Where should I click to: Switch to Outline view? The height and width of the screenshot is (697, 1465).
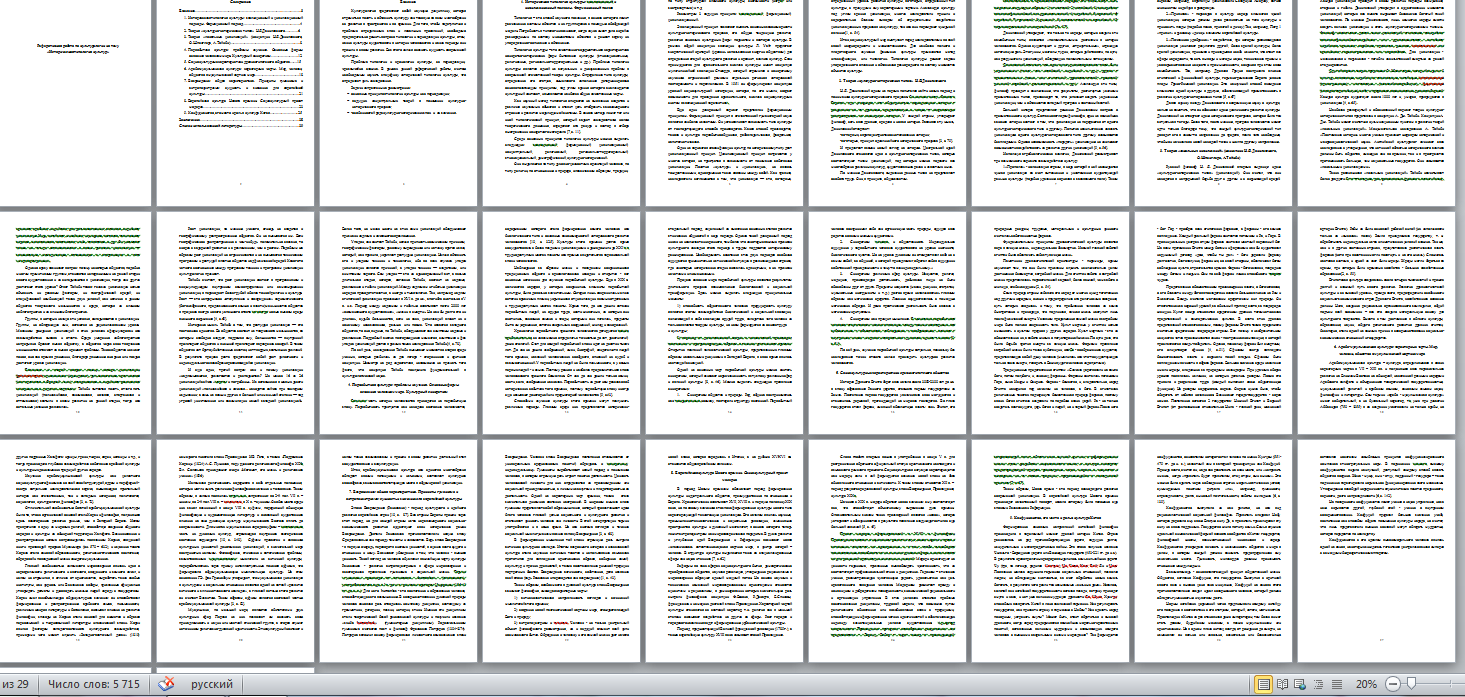coord(1318,684)
